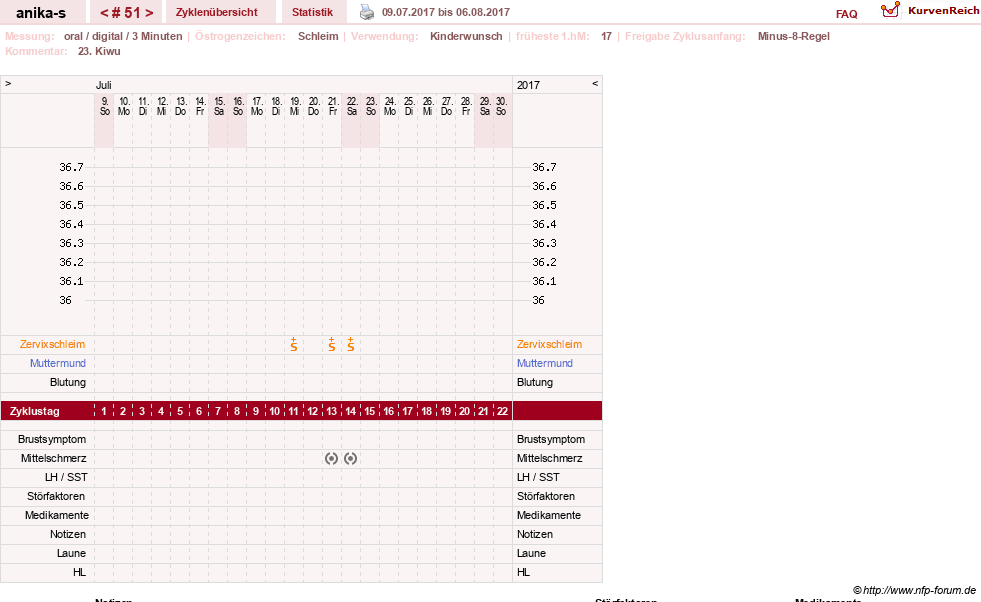This screenshot has height=602, width=981.
Task: Click the right Muttermund row label
Action: tap(545, 363)
